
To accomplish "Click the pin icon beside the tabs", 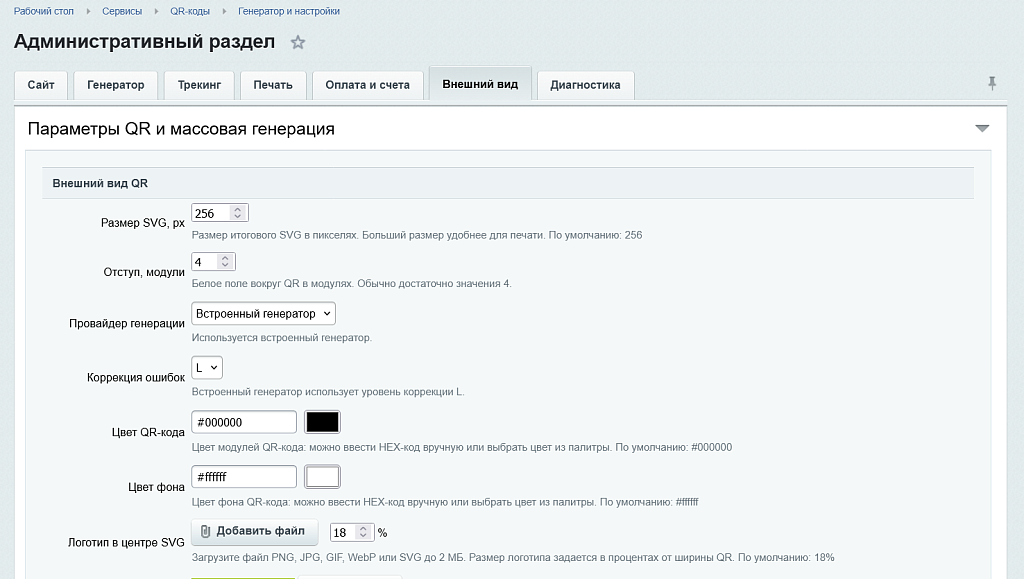I will (992, 83).
